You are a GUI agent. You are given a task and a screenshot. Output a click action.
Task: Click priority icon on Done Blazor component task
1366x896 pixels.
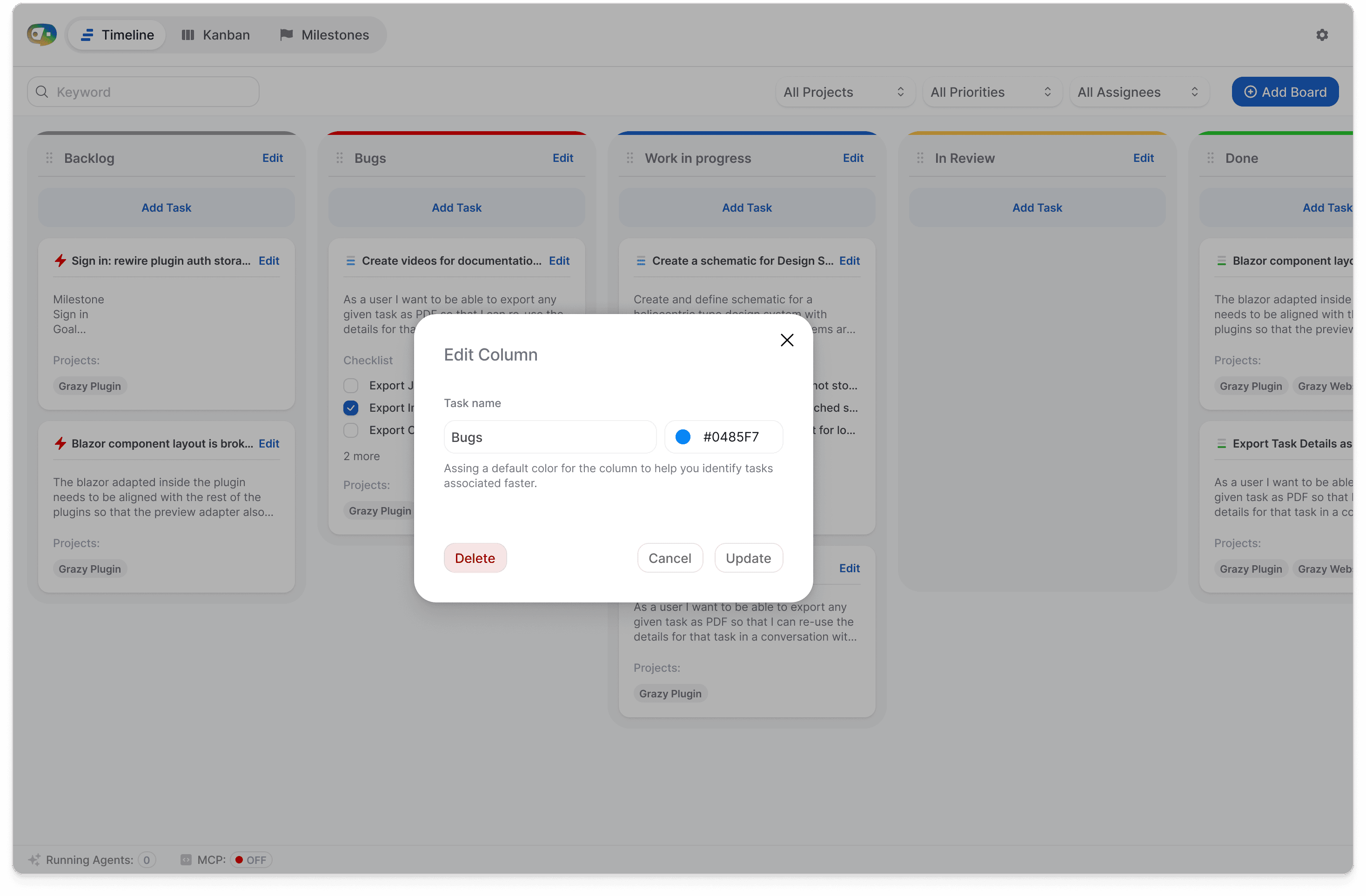coord(1222,261)
